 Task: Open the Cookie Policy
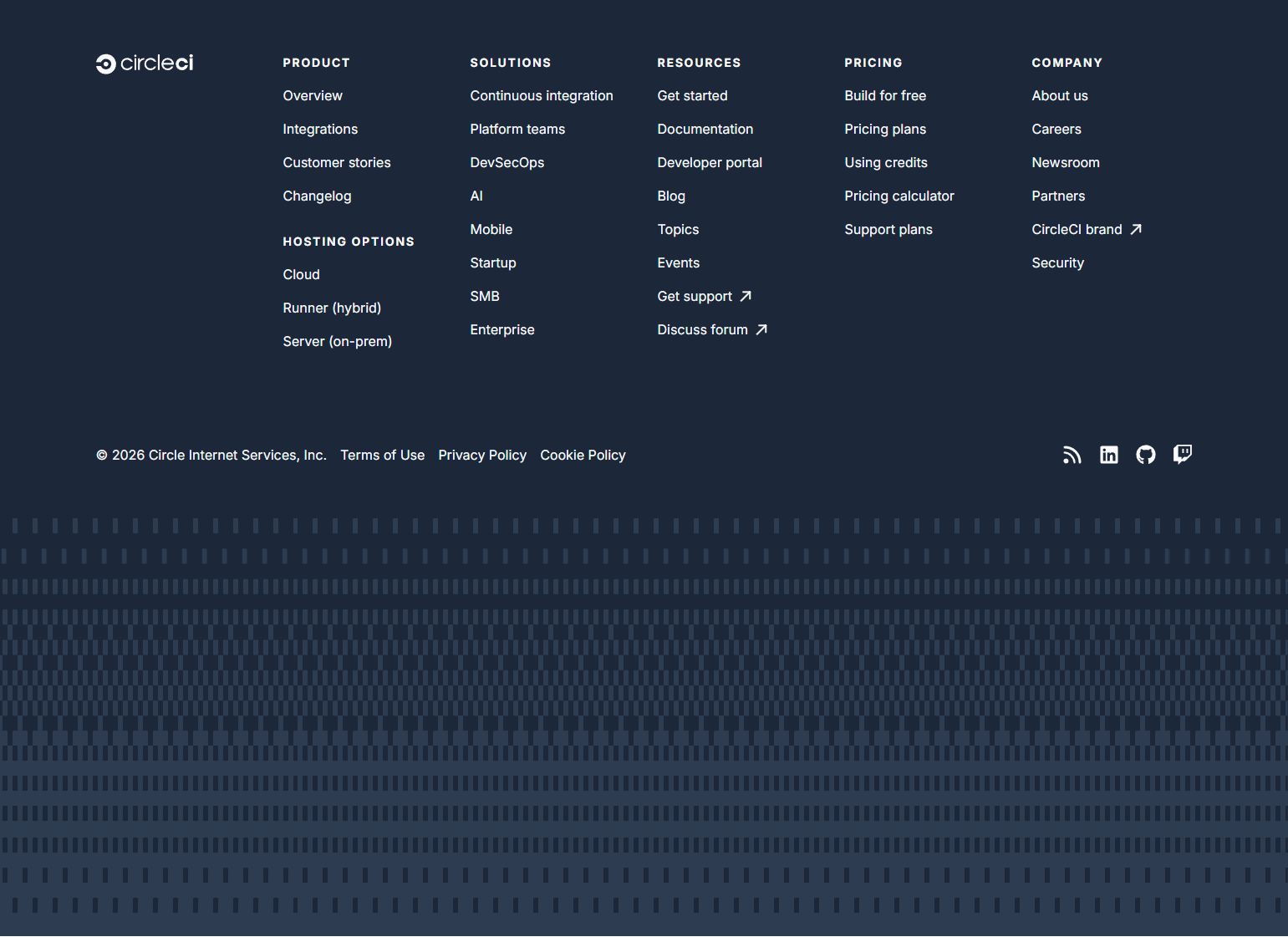click(583, 455)
